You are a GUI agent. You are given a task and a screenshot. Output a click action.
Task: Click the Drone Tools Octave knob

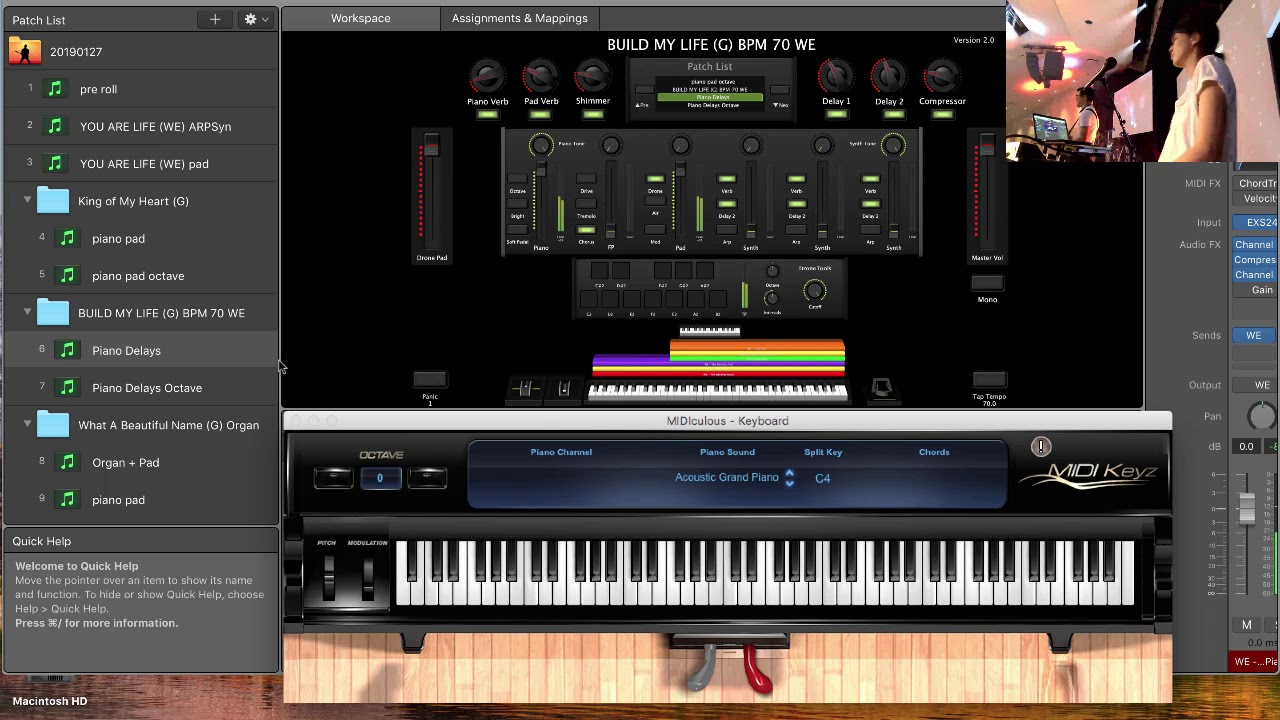[772, 272]
